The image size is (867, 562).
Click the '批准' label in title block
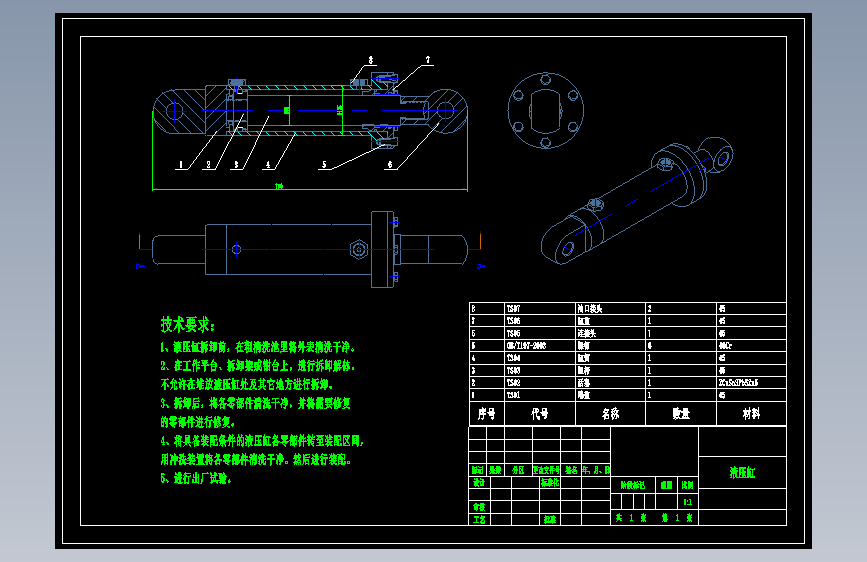point(550,519)
